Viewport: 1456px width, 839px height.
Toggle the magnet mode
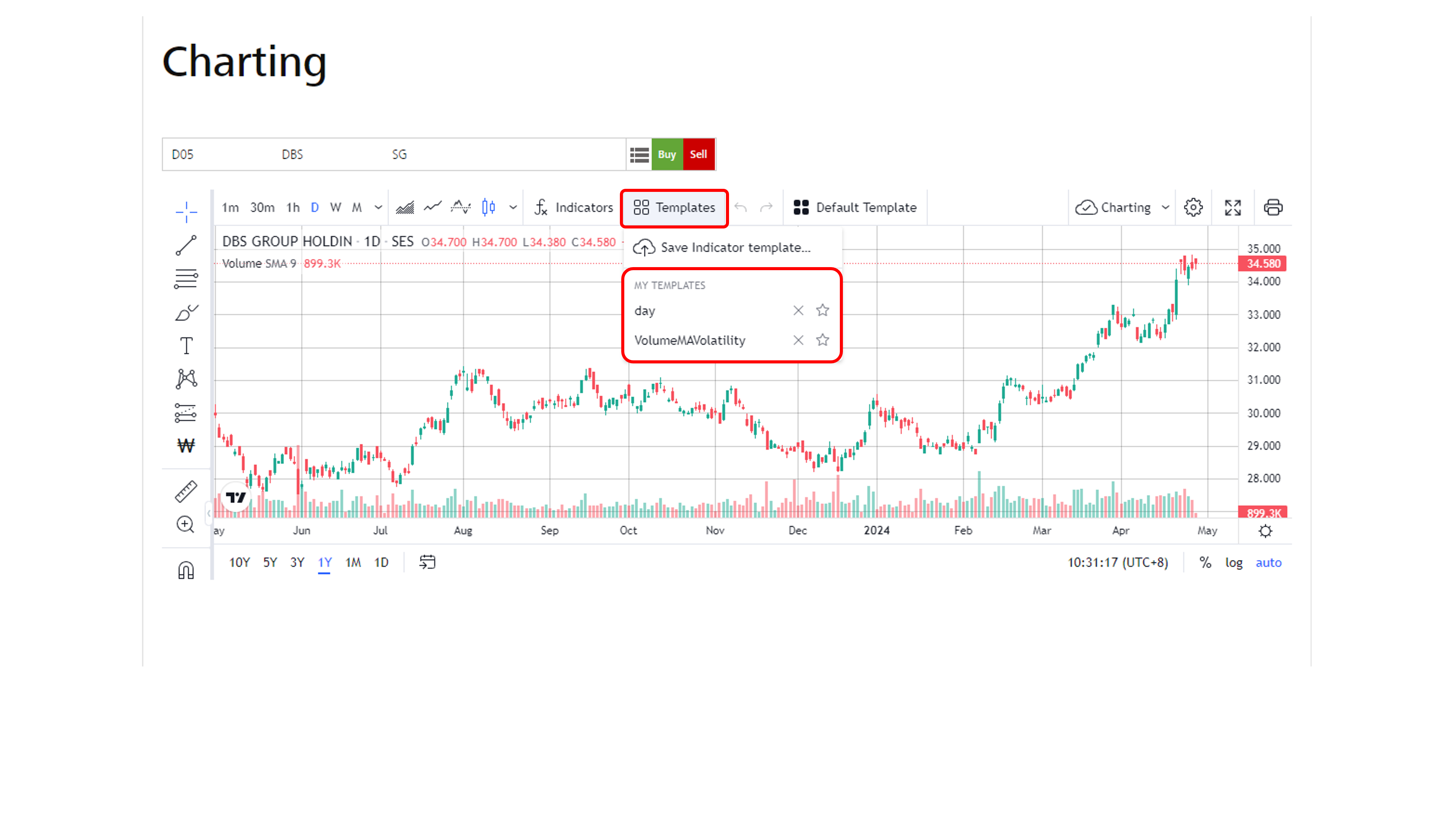[186, 571]
